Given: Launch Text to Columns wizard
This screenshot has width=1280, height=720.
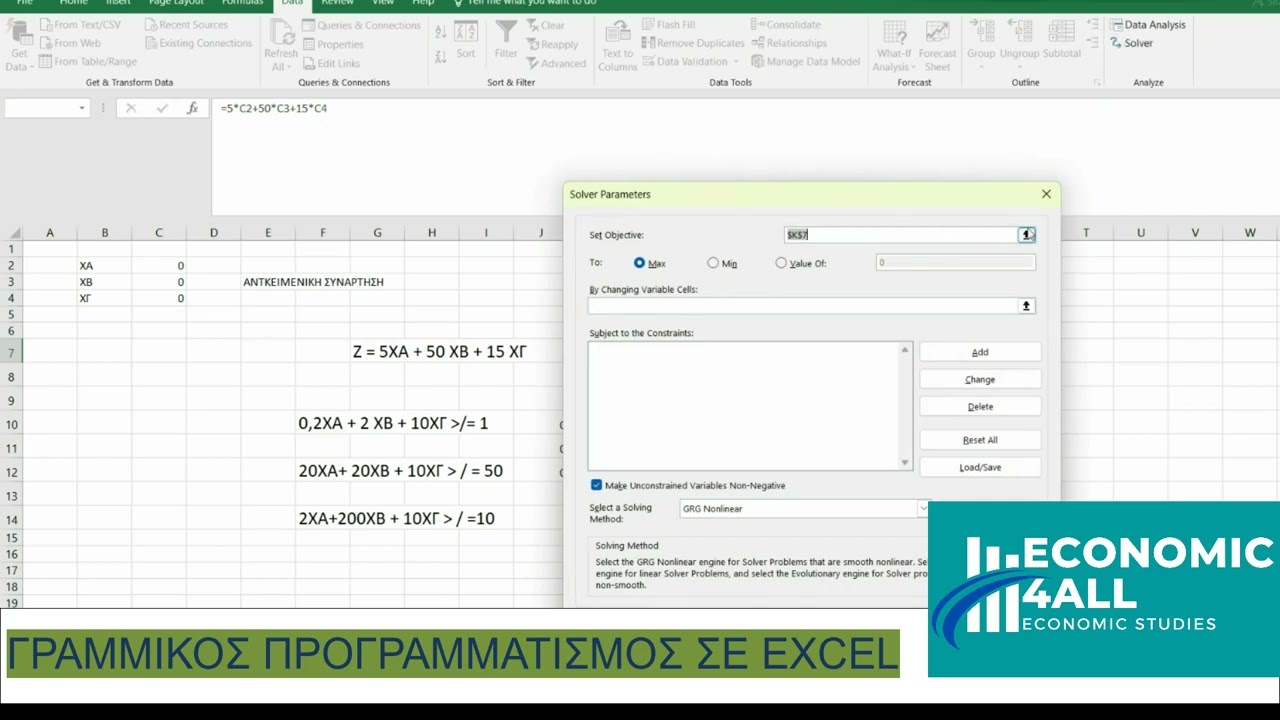Looking at the screenshot, I should (617, 47).
